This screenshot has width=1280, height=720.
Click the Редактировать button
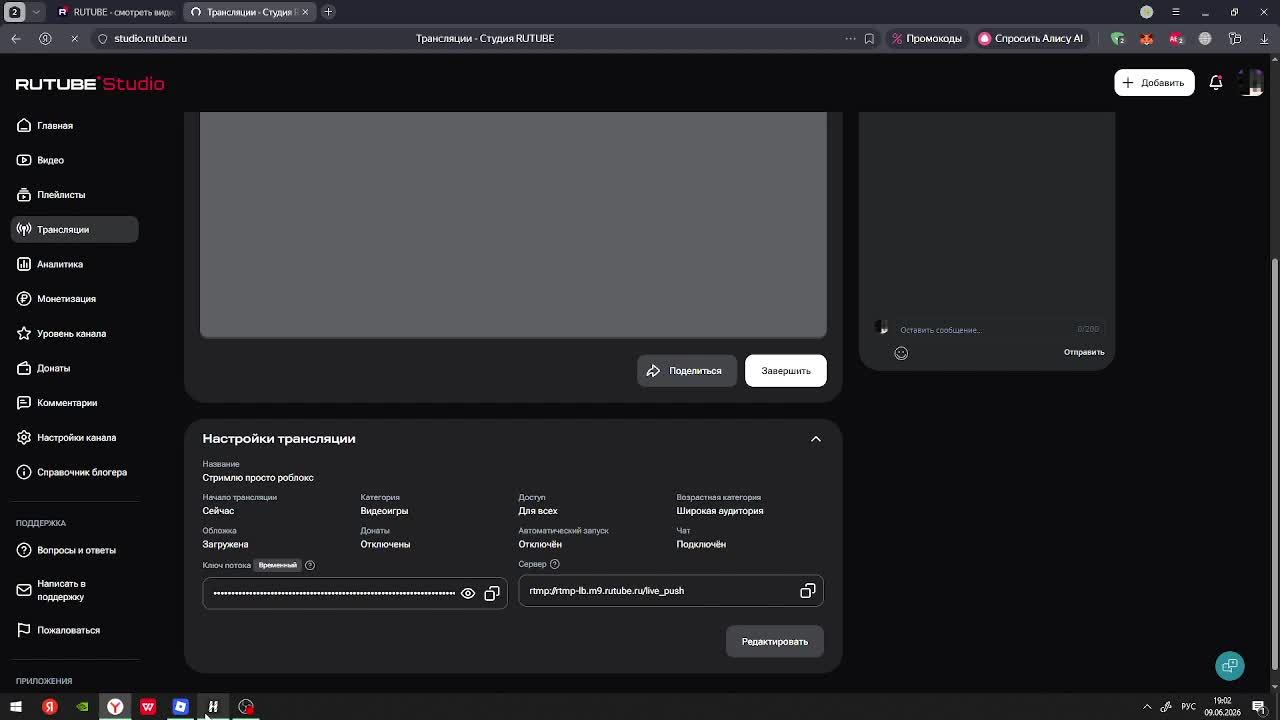(x=775, y=642)
